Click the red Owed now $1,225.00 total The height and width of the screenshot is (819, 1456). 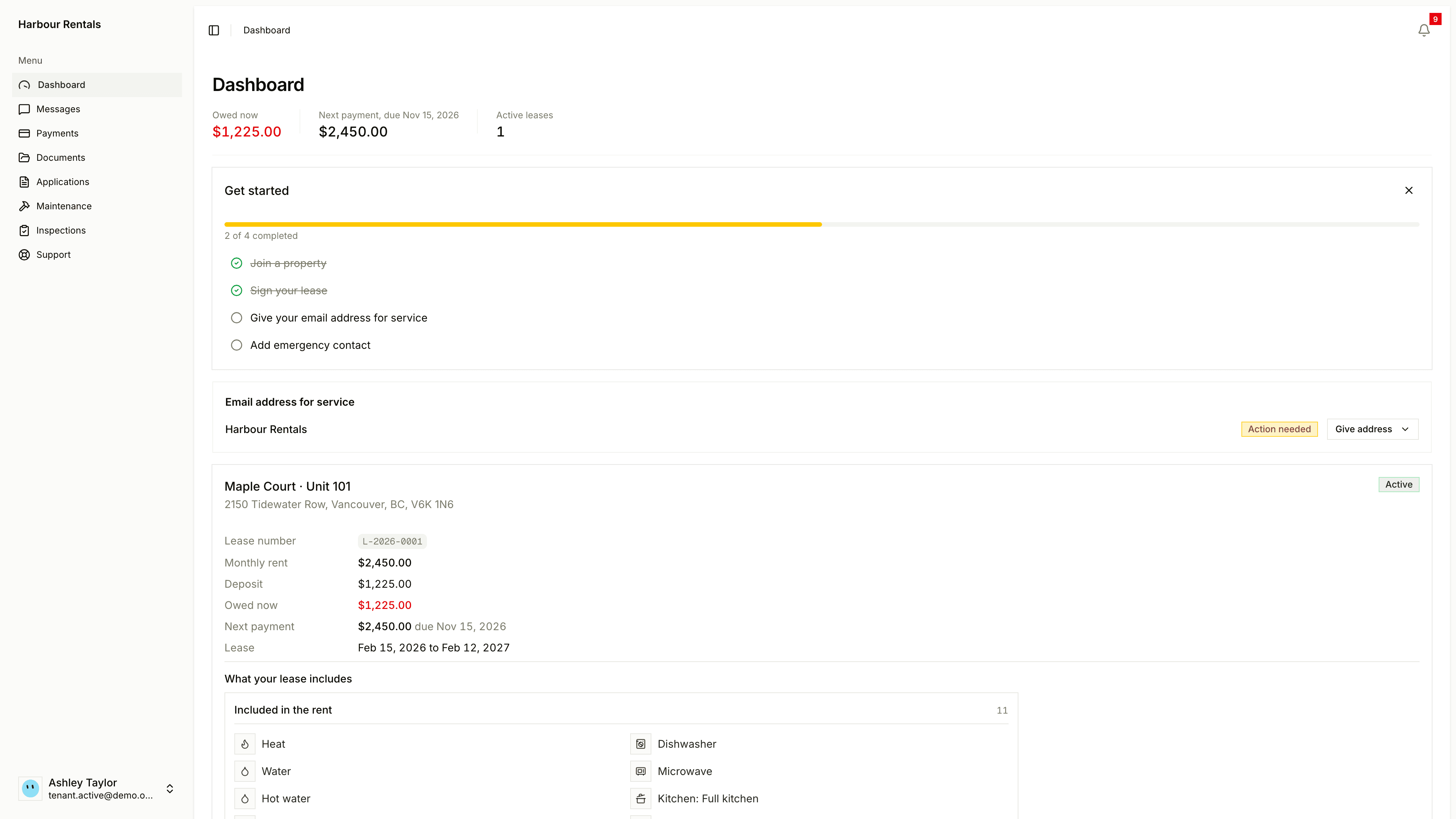coord(246,132)
